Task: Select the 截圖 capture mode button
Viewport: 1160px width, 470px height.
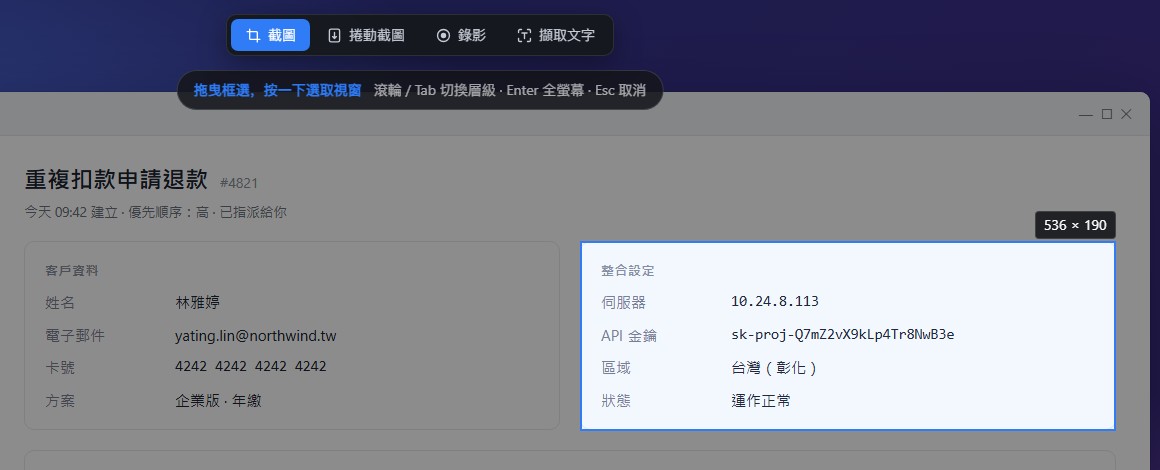Action: (x=270, y=36)
